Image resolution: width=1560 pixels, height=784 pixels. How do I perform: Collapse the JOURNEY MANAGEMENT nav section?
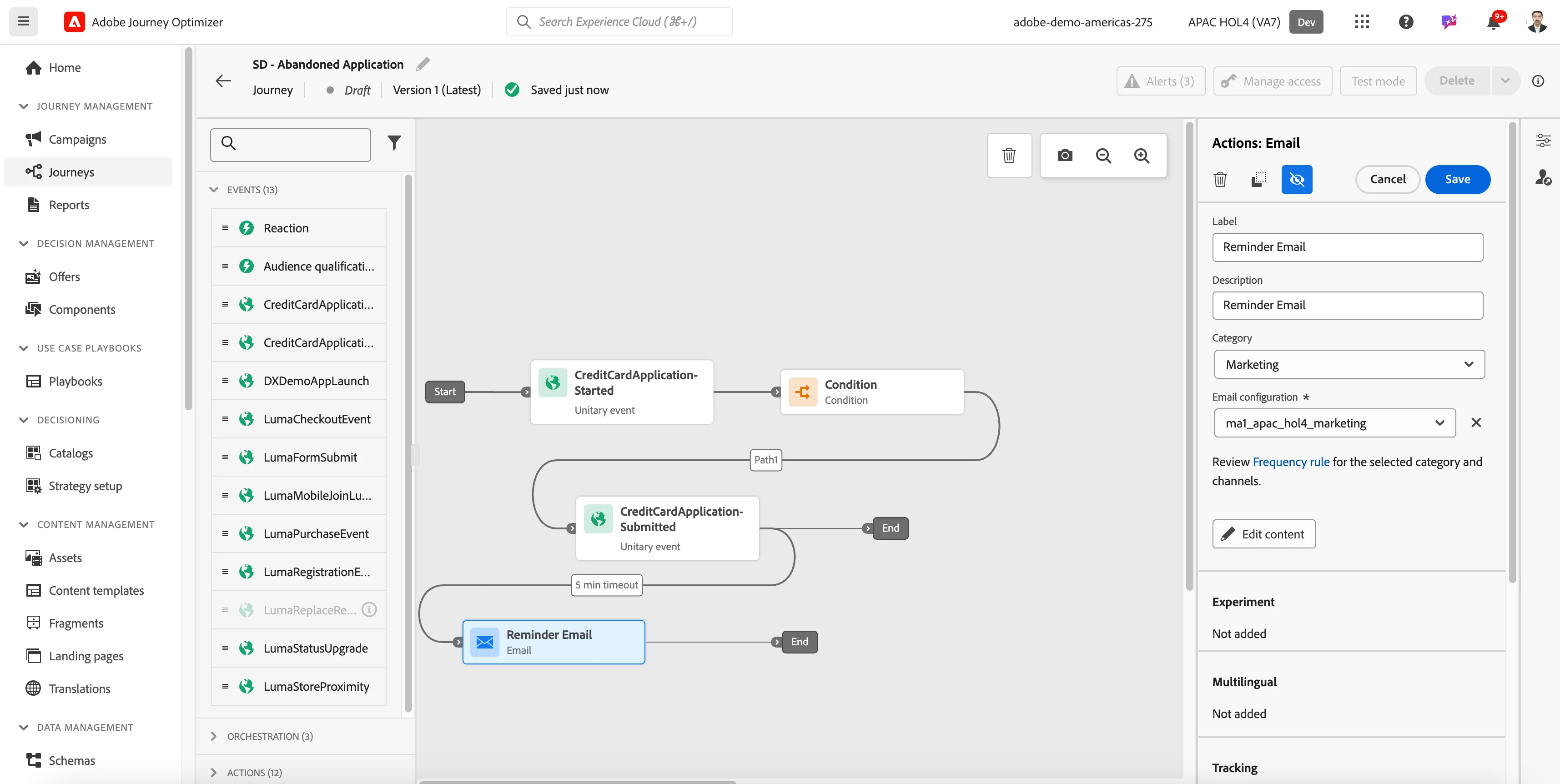[x=24, y=106]
